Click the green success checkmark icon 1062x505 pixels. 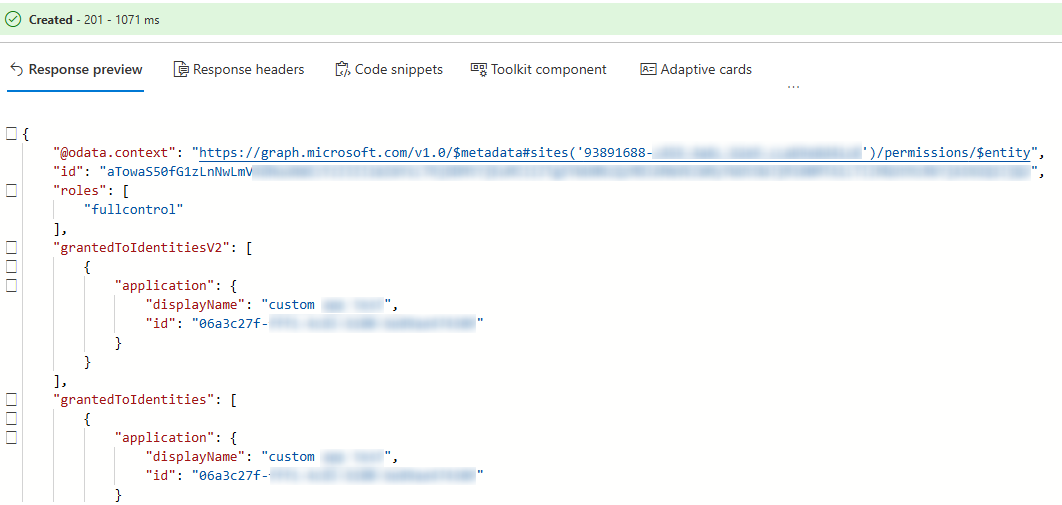pos(14,19)
